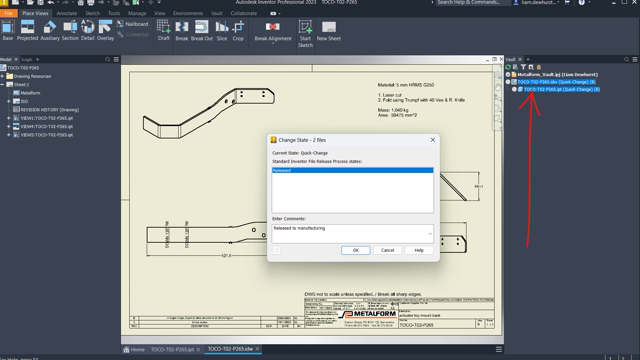Click the Model panel search icon
The height and width of the screenshot is (360, 640).
coord(108,60)
